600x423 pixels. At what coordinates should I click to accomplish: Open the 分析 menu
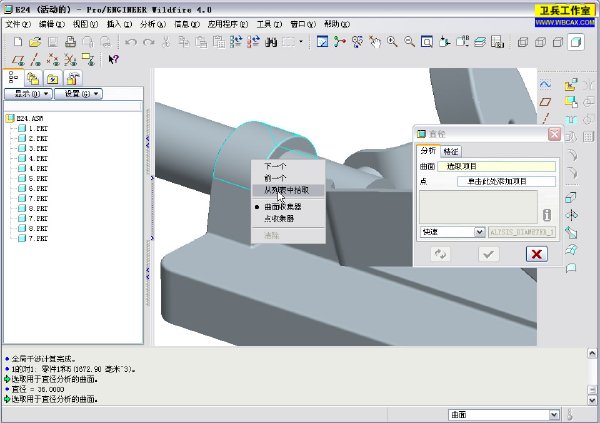pos(153,24)
